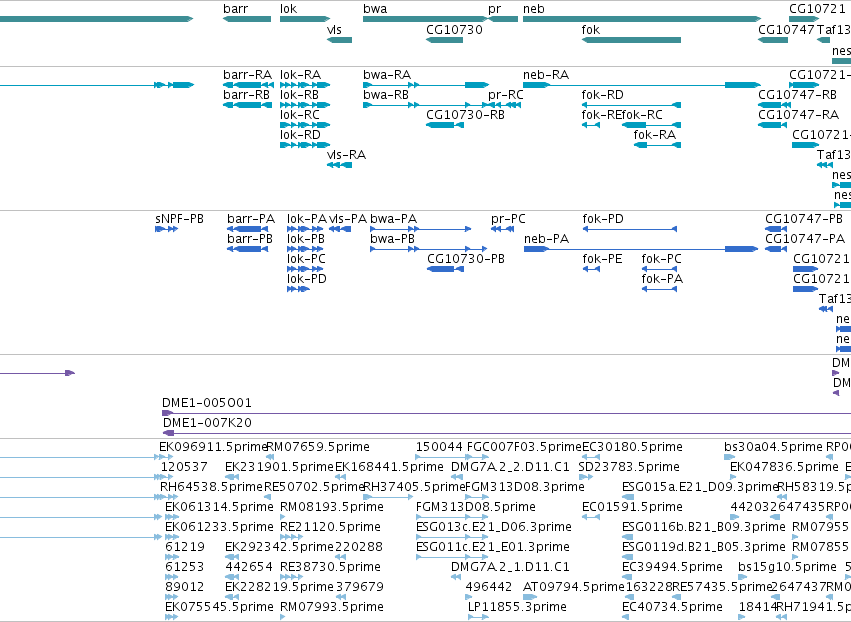
Task: Click the bwa gene label
Action: pos(375,9)
